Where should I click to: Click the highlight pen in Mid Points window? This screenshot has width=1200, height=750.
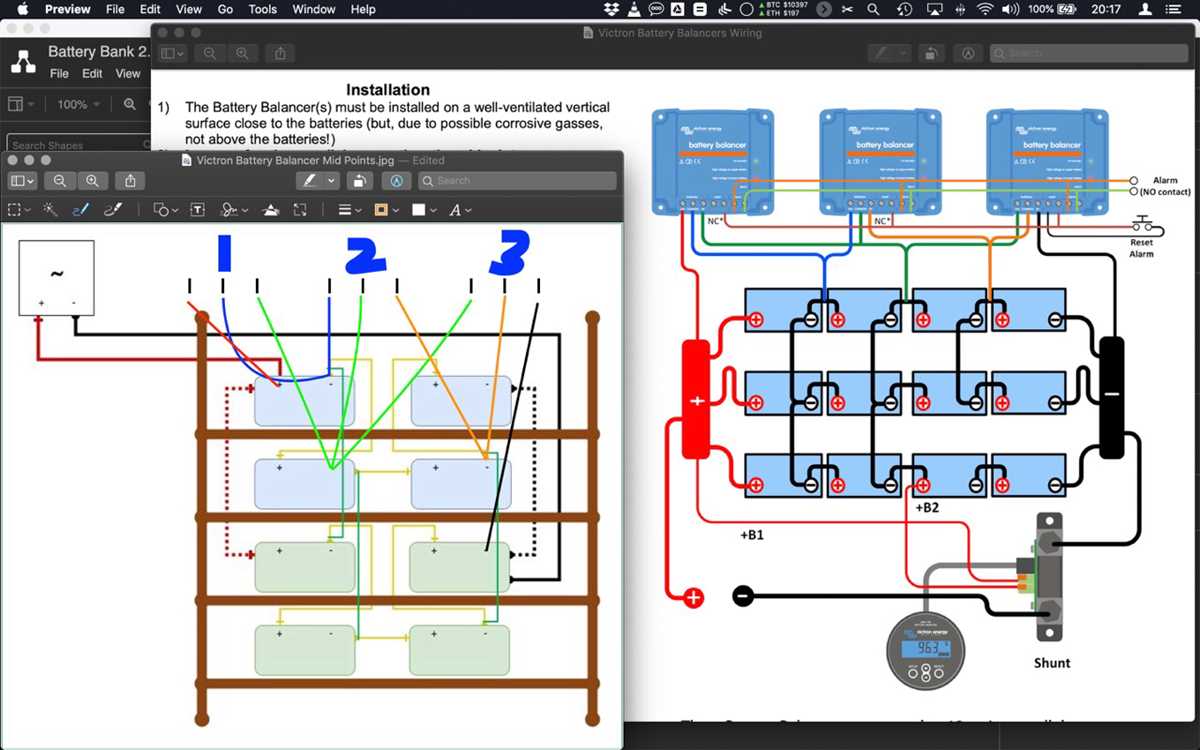pyautogui.click(x=310, y=181)
